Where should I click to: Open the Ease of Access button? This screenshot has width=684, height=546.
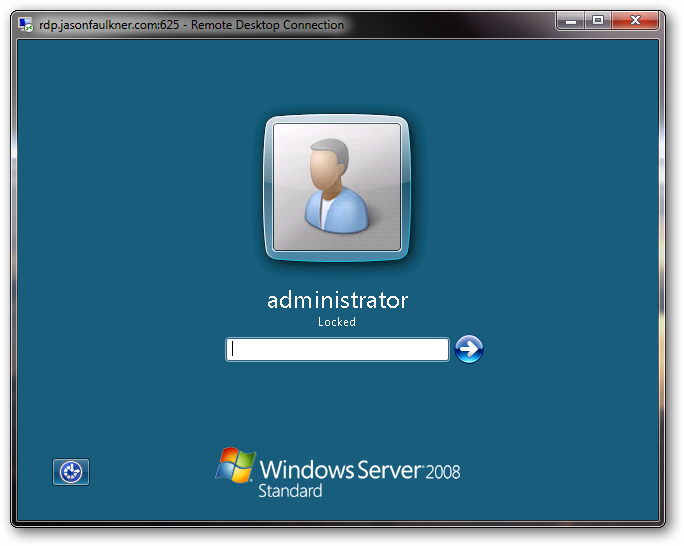[x=71, y=472]
